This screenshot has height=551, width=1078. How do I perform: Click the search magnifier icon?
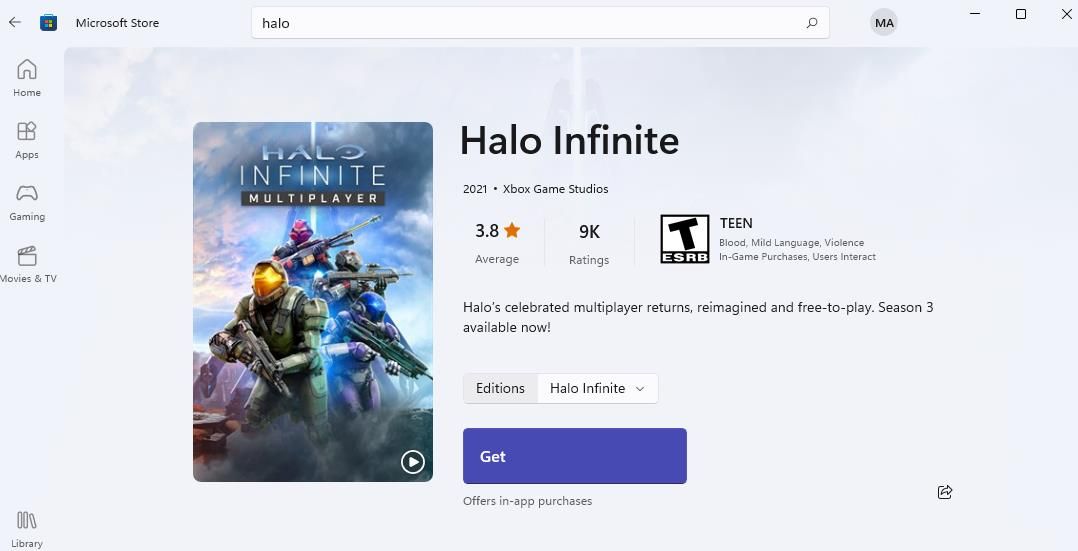[812, 23]
